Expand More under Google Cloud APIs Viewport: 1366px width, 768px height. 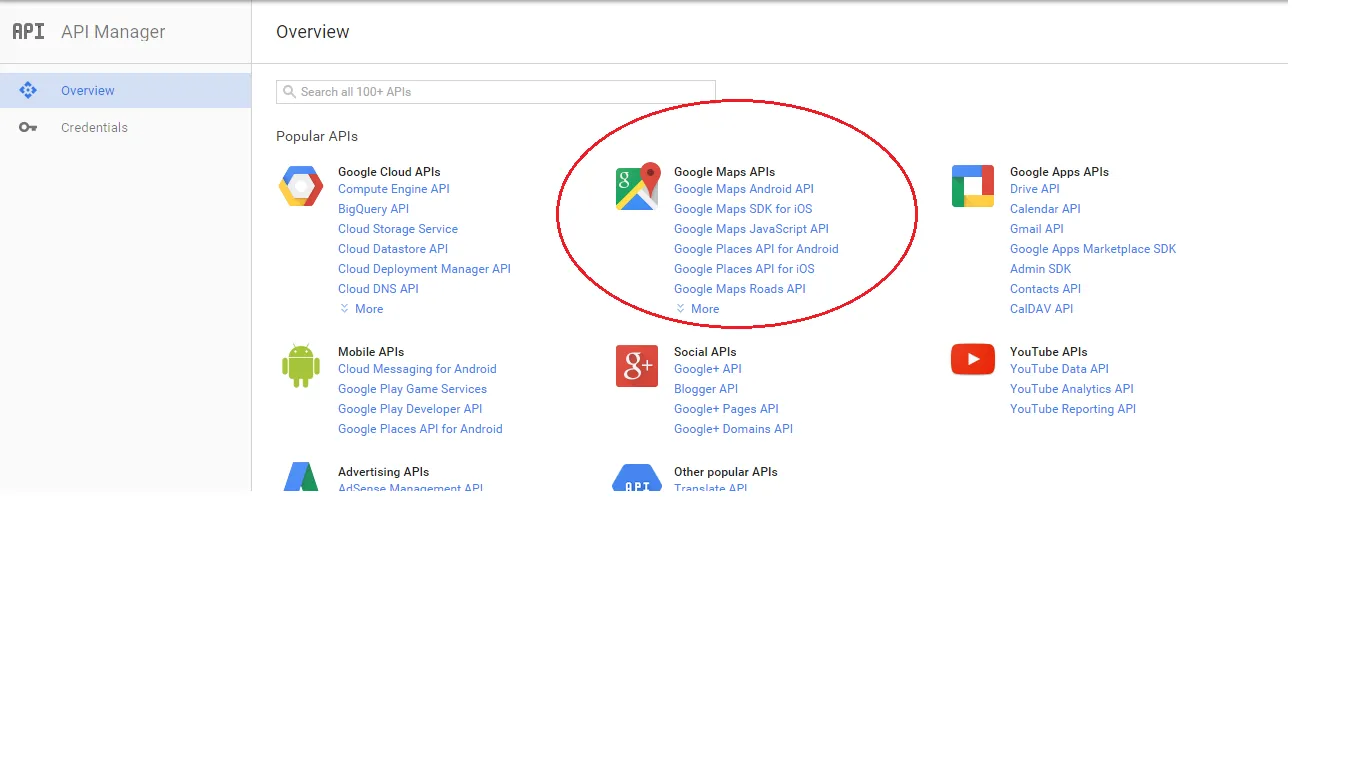coord(361,309)
